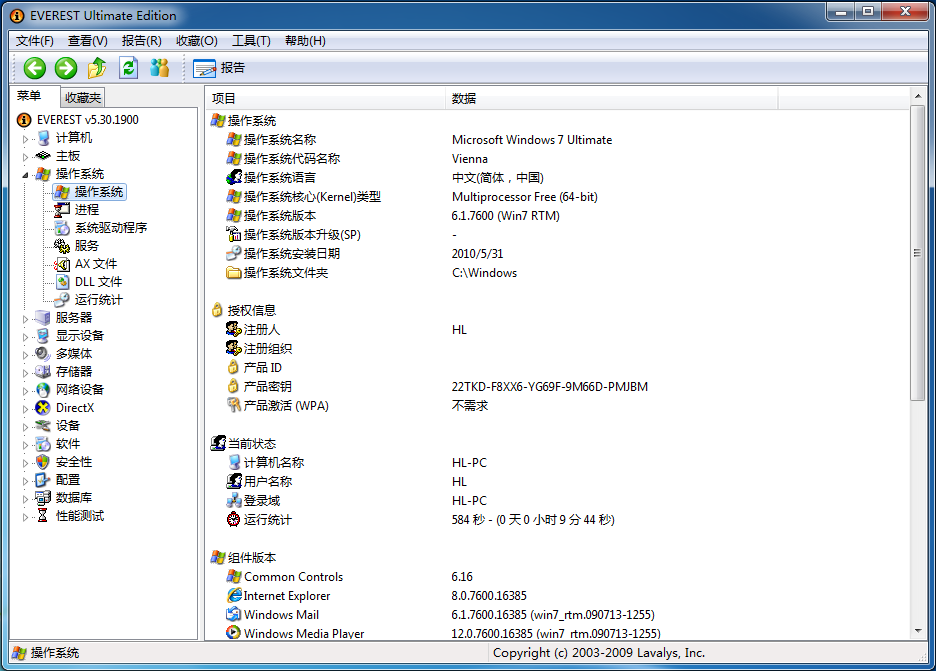Click the green Forward arrow icon
The image size is (936, 671).
pos(66,68)
